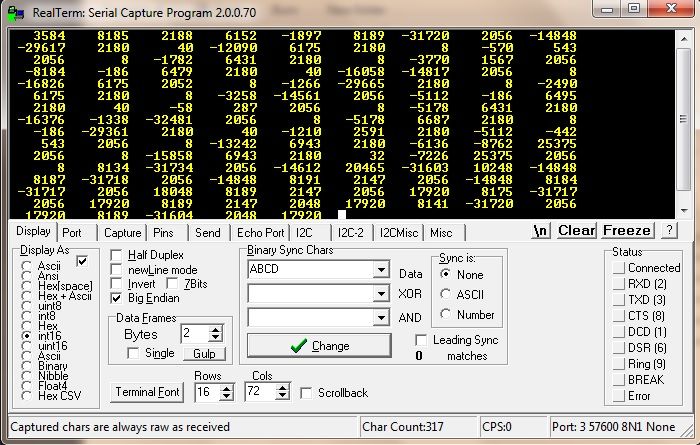
Task: Click the Gulp button
Action: (204, 354)
